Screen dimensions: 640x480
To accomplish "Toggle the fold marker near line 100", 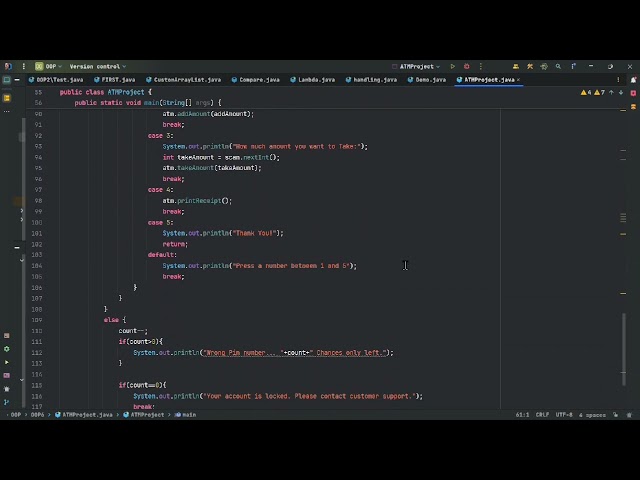I will [x=22, y=220].
